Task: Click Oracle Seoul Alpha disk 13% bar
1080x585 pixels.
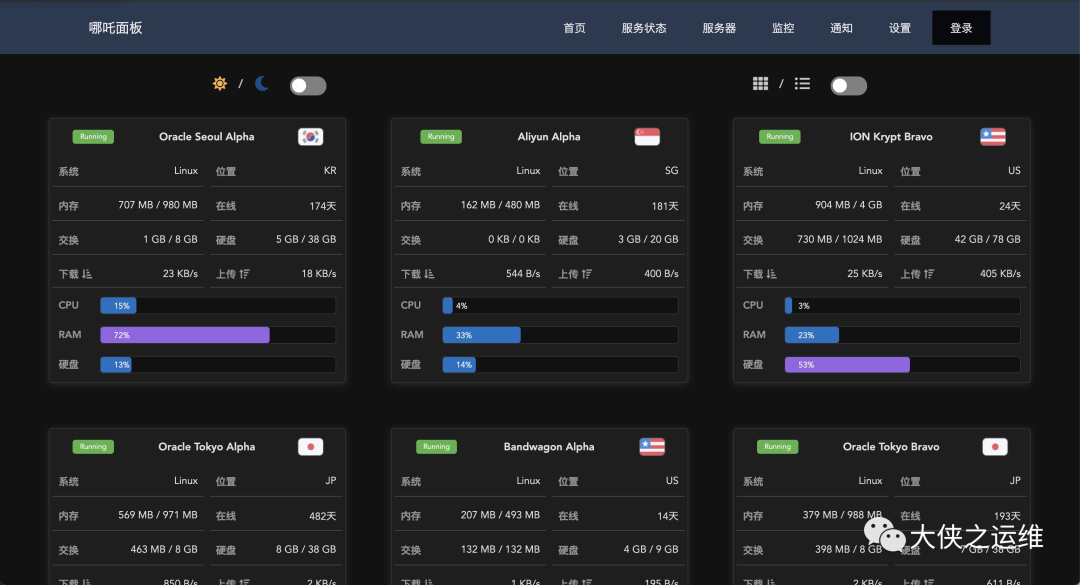Action: (x=218, y=365)
